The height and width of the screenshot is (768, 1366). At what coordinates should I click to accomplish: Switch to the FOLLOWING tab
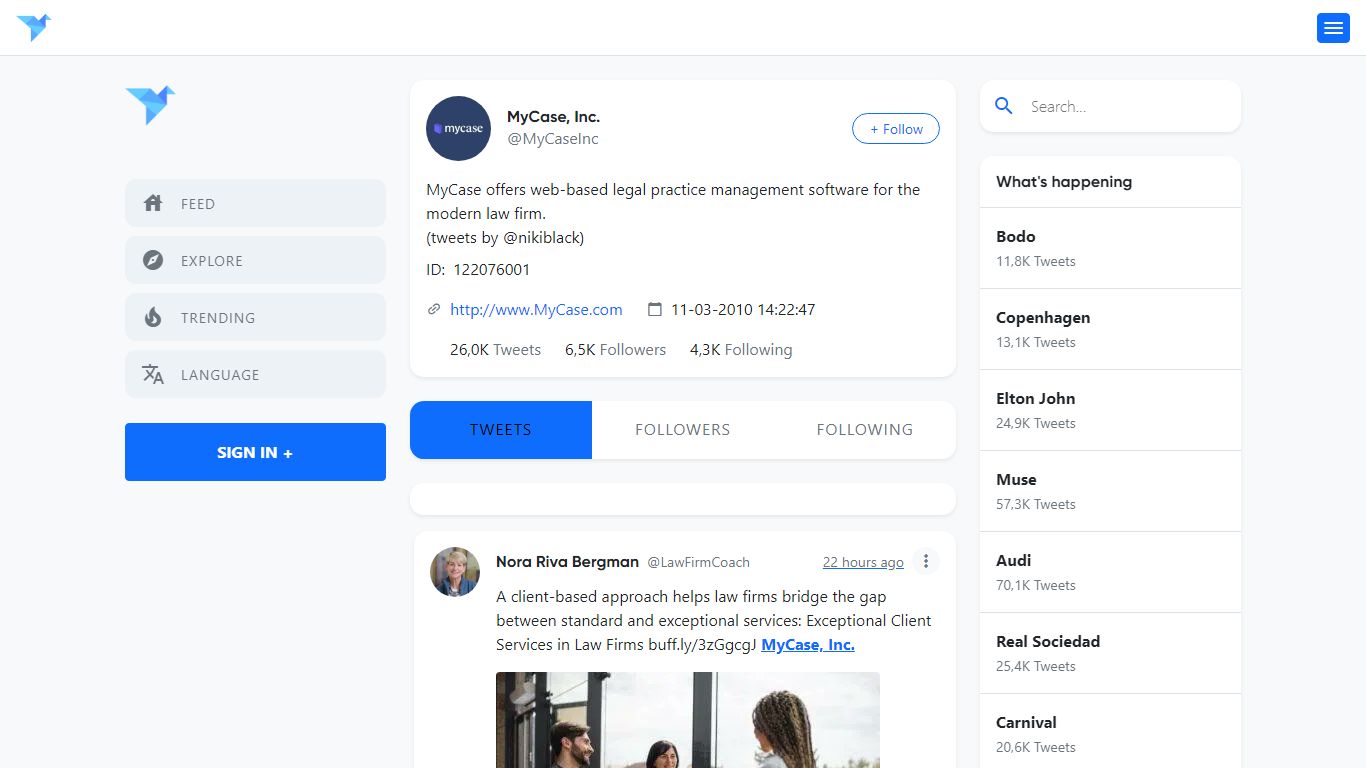click(x=865, y=430)
